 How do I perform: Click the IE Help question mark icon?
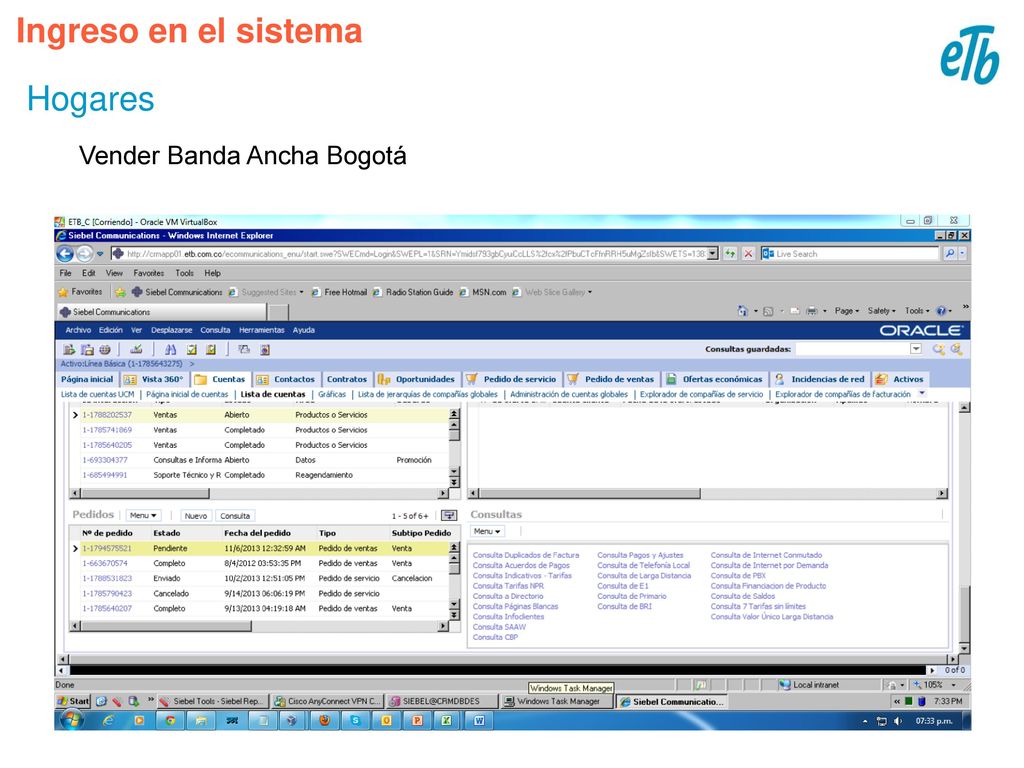pyautogui.click(x=941, y=311)
